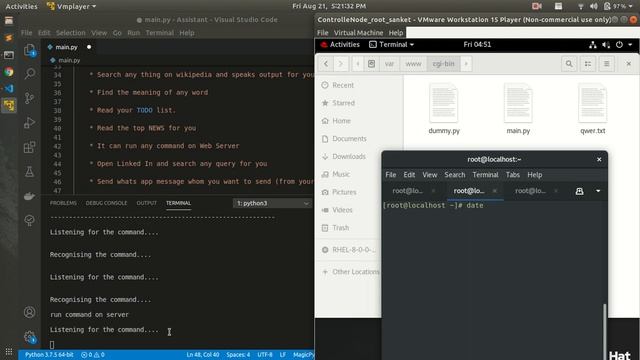Click errors and warnings count in status bar
This screenshot has width=640, height=360.
pyautogui.click(x=93, y=355)
